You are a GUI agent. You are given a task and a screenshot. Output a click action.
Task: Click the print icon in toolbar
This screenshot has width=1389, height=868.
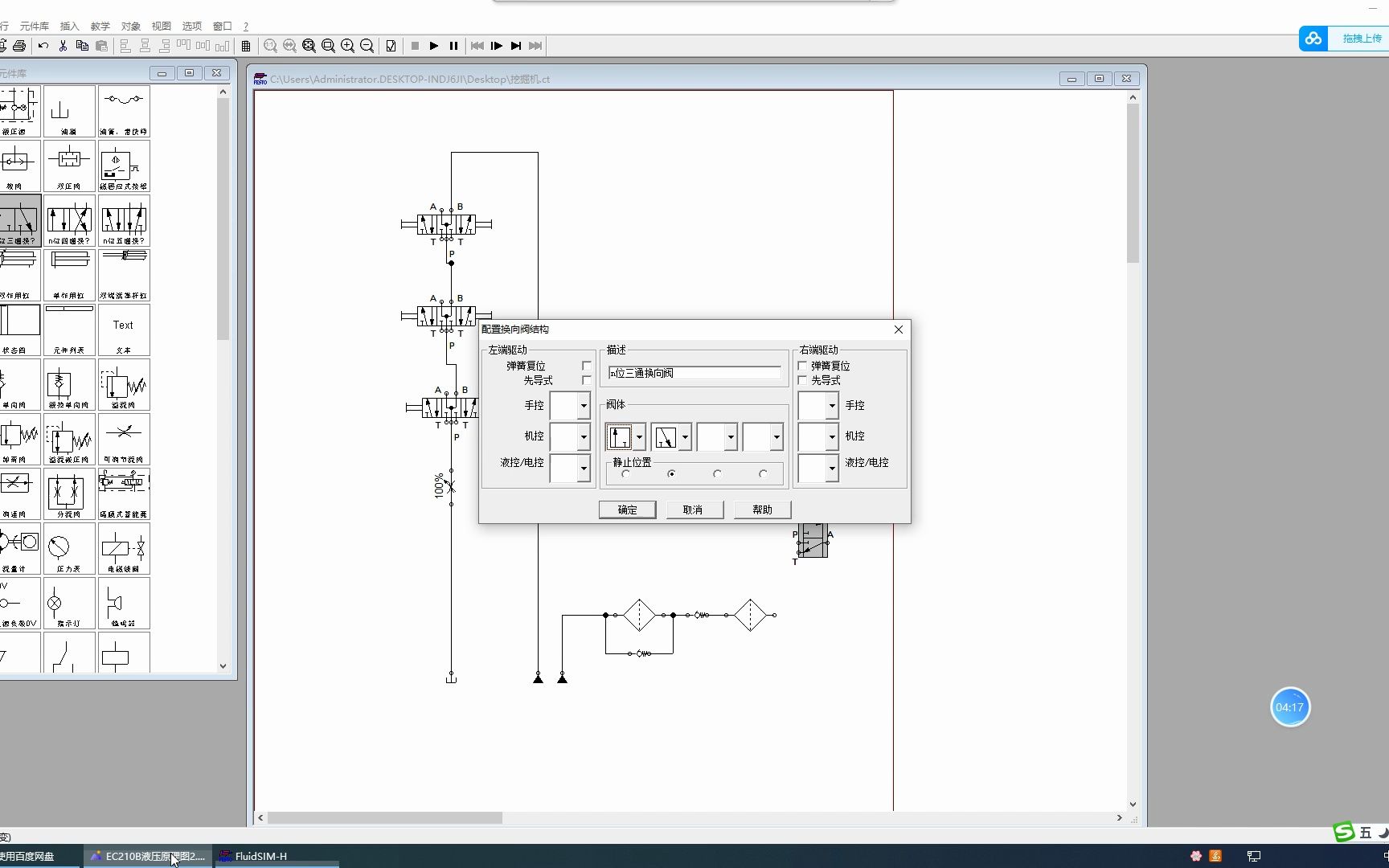(19, 46)
